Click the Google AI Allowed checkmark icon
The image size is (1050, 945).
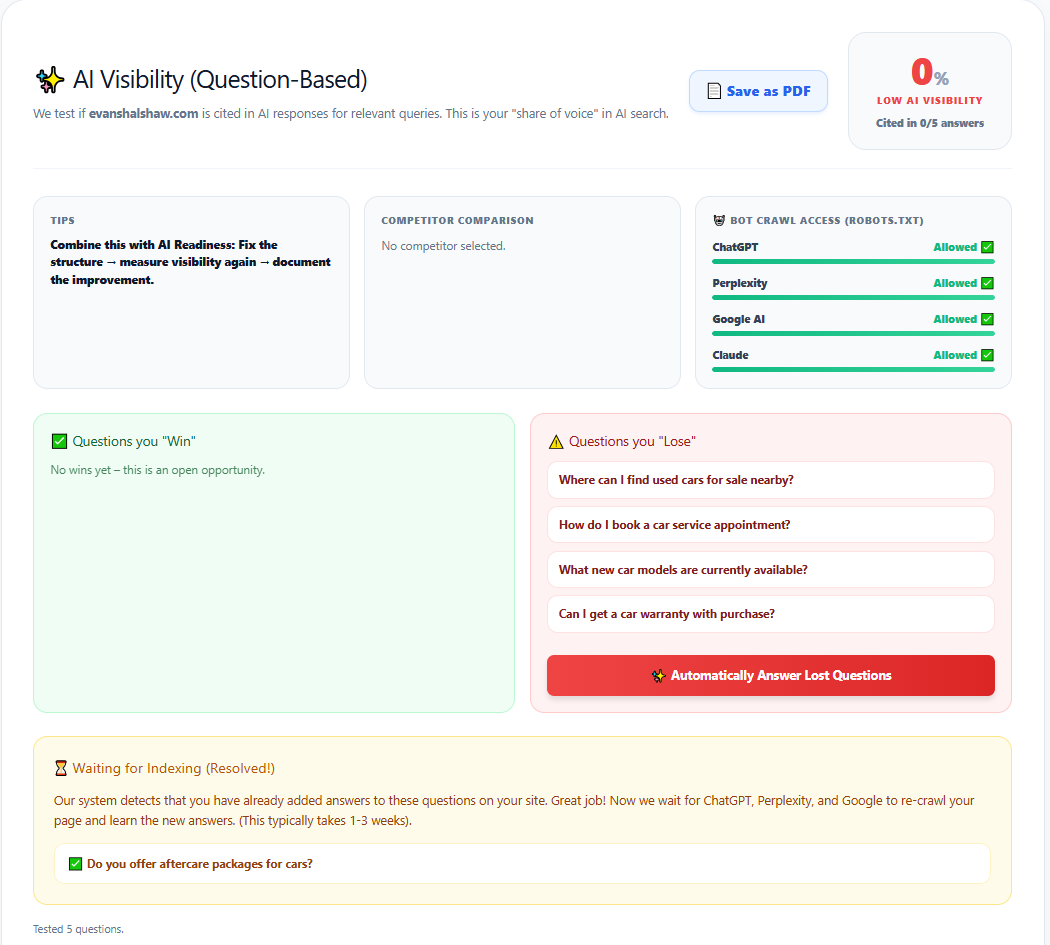coord(987,319)
